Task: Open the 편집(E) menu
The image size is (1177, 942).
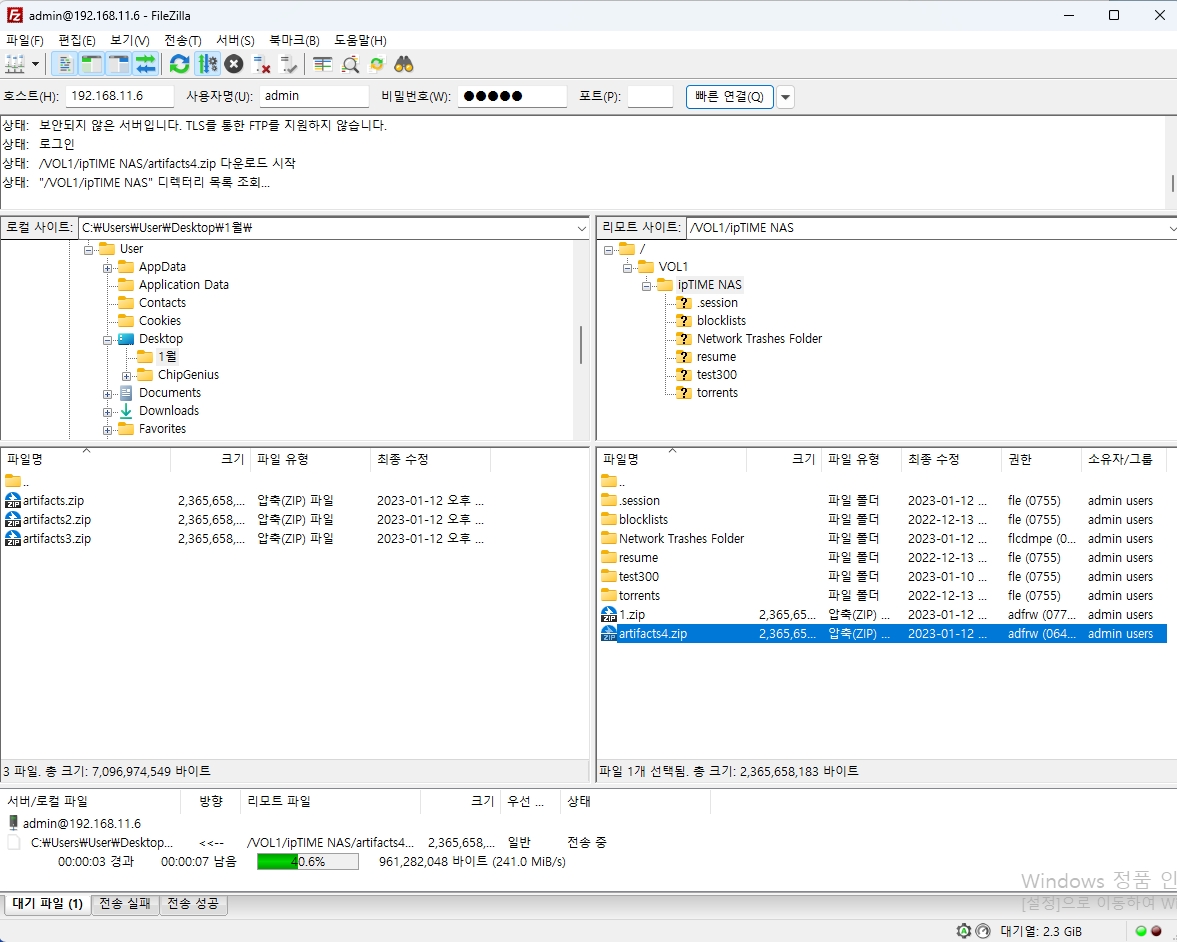Action: click(x=77, y=41)
